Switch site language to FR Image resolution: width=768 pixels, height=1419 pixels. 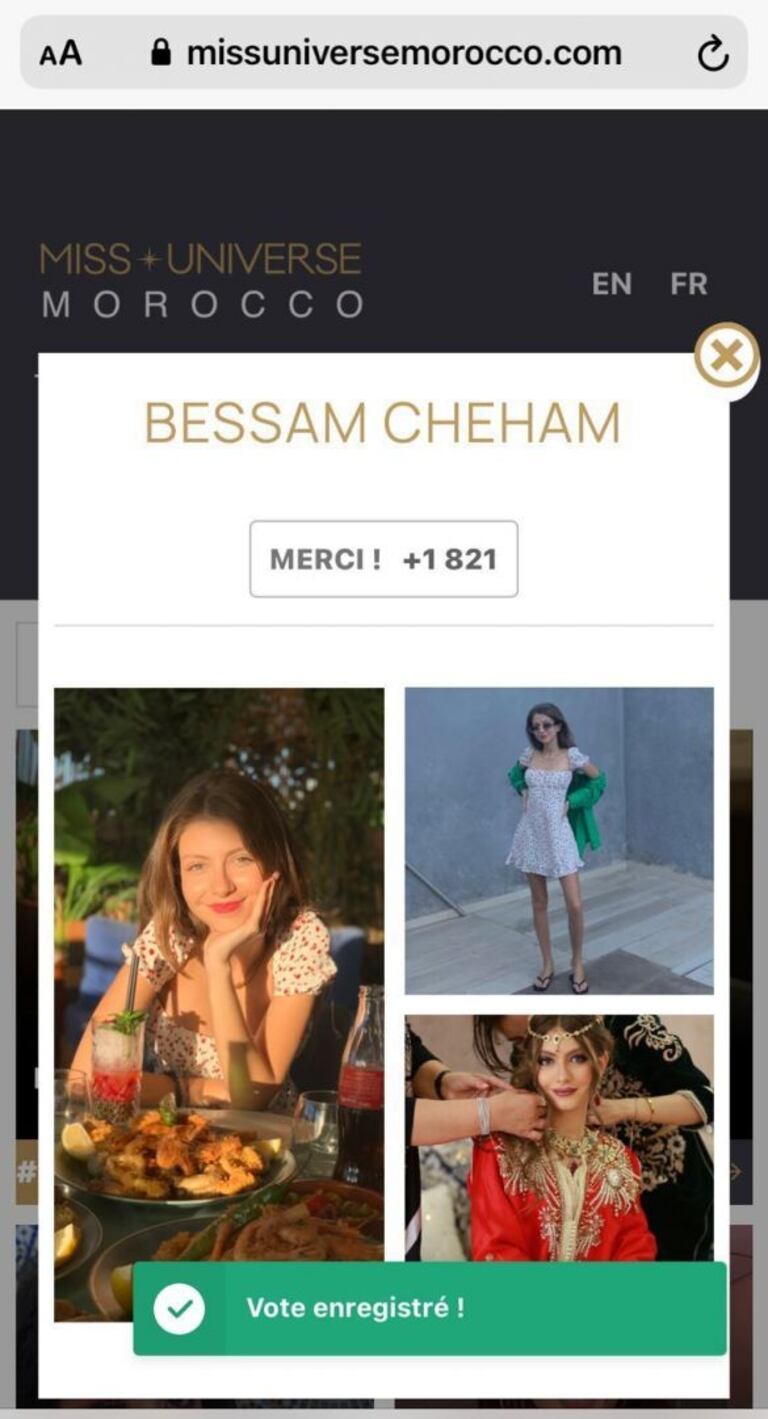689,284
